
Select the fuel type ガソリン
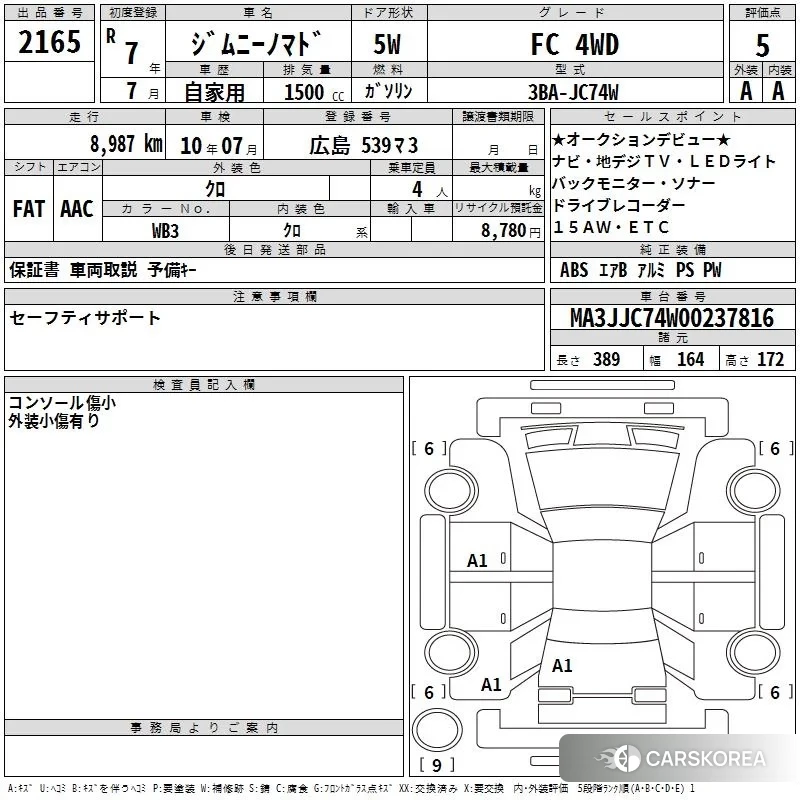pos(388,91)
